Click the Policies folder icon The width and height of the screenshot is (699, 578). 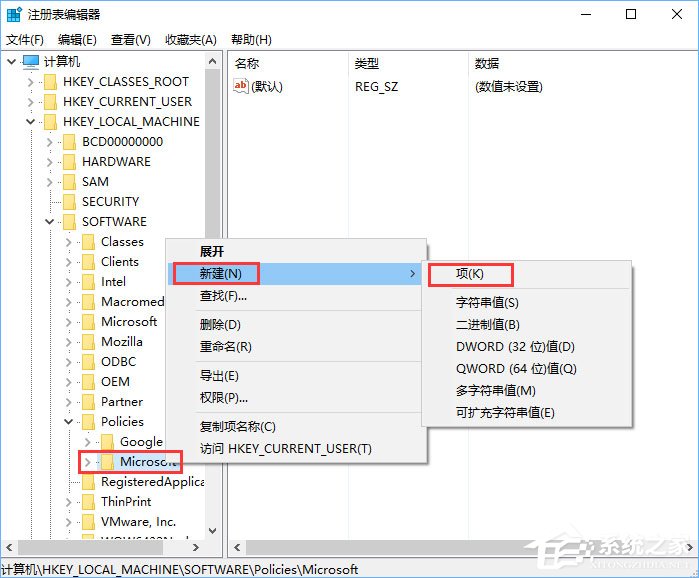coord(89,422)
